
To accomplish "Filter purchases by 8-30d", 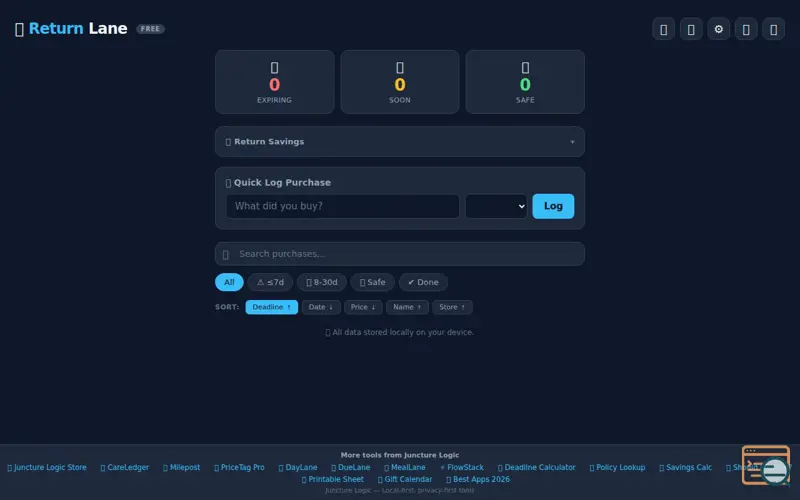I will 321,282.
